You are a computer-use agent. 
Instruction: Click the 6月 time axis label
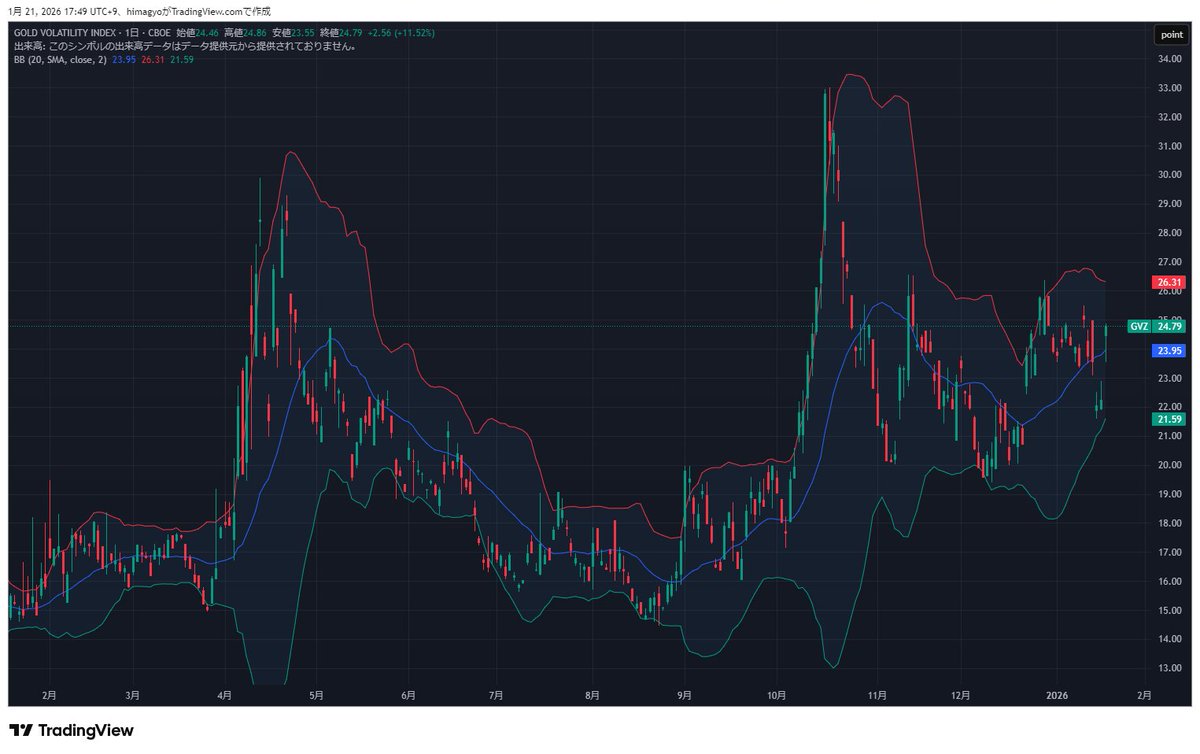pos(408,693)
